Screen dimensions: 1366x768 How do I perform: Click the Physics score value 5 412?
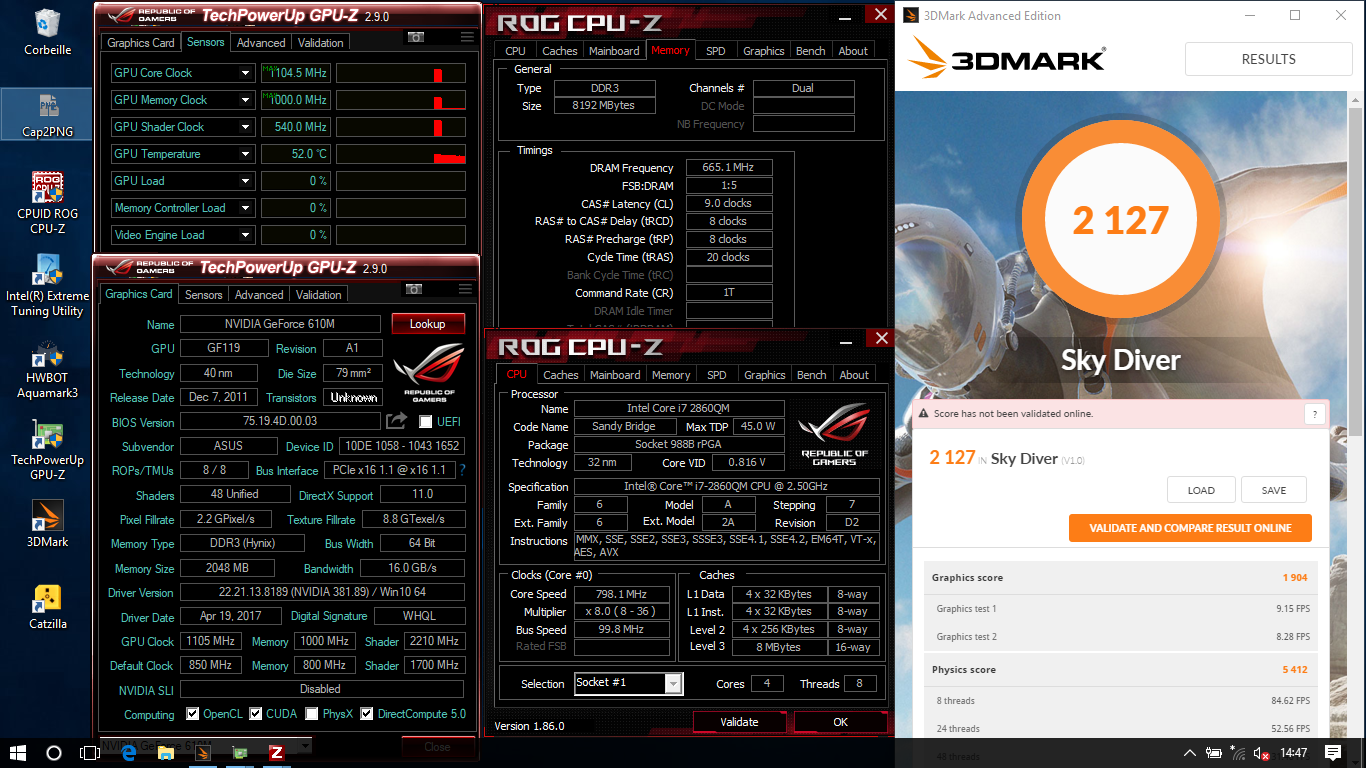tap(1295, 670)
